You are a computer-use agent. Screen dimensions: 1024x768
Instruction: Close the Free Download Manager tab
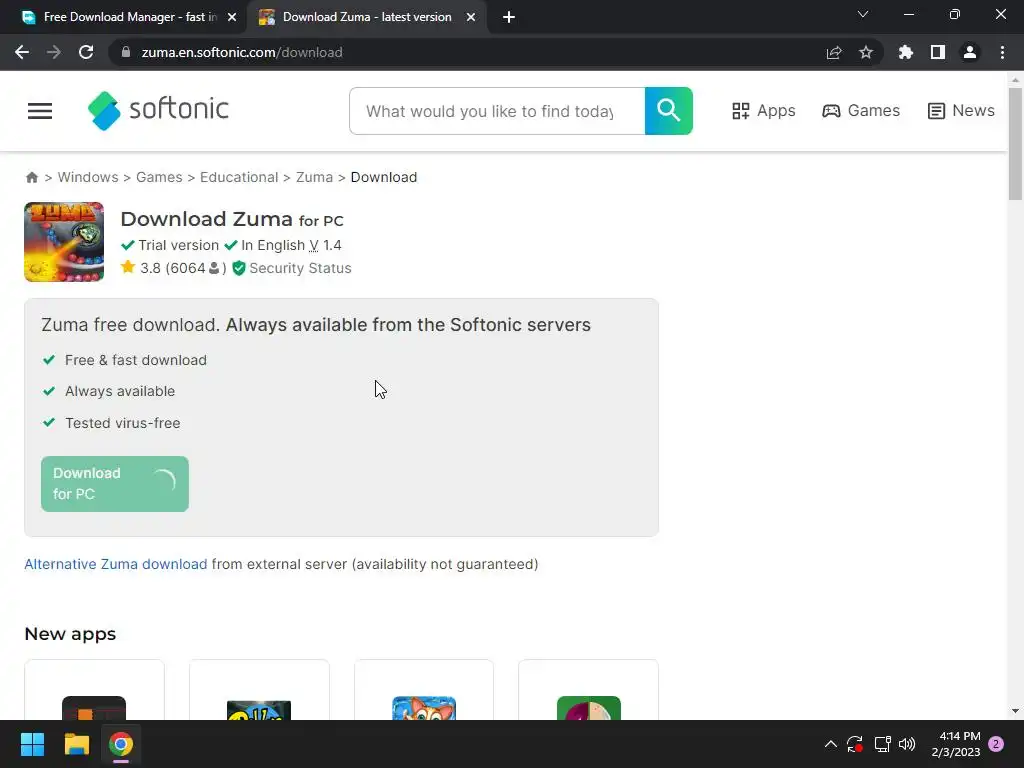point(232,18)
